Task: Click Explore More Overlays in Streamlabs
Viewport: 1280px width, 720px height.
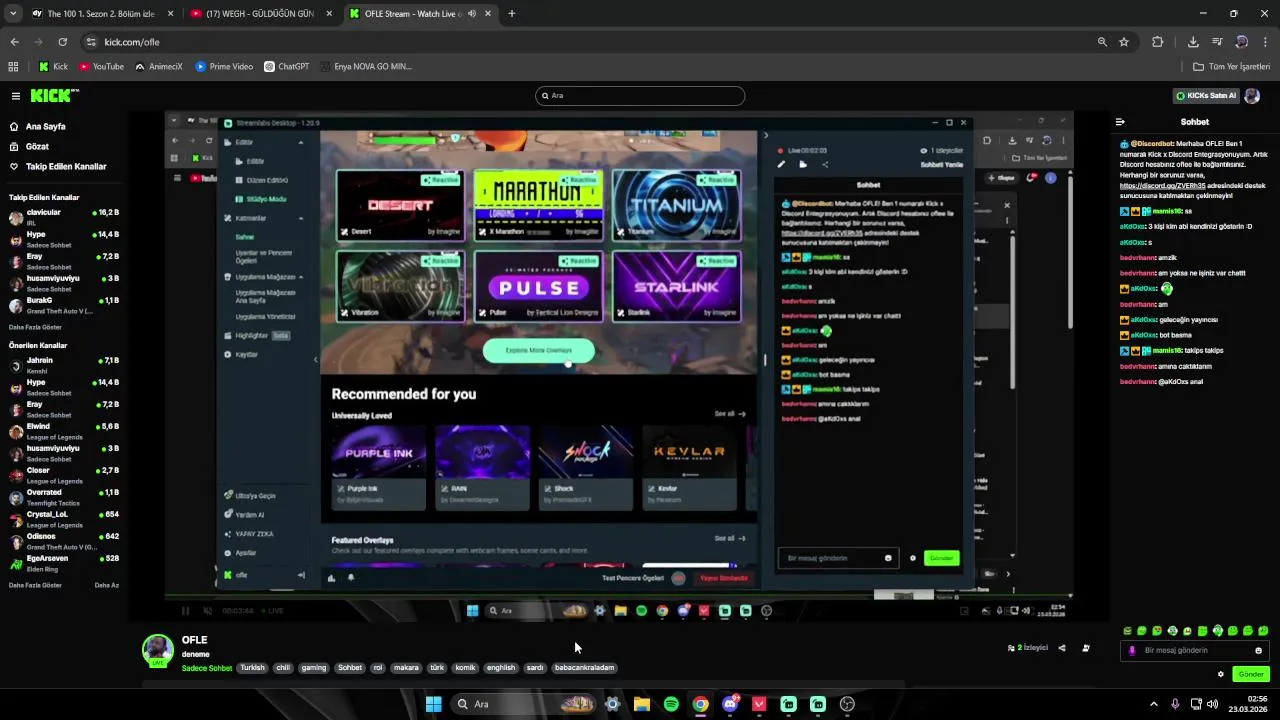Action: tap(539, 351)
